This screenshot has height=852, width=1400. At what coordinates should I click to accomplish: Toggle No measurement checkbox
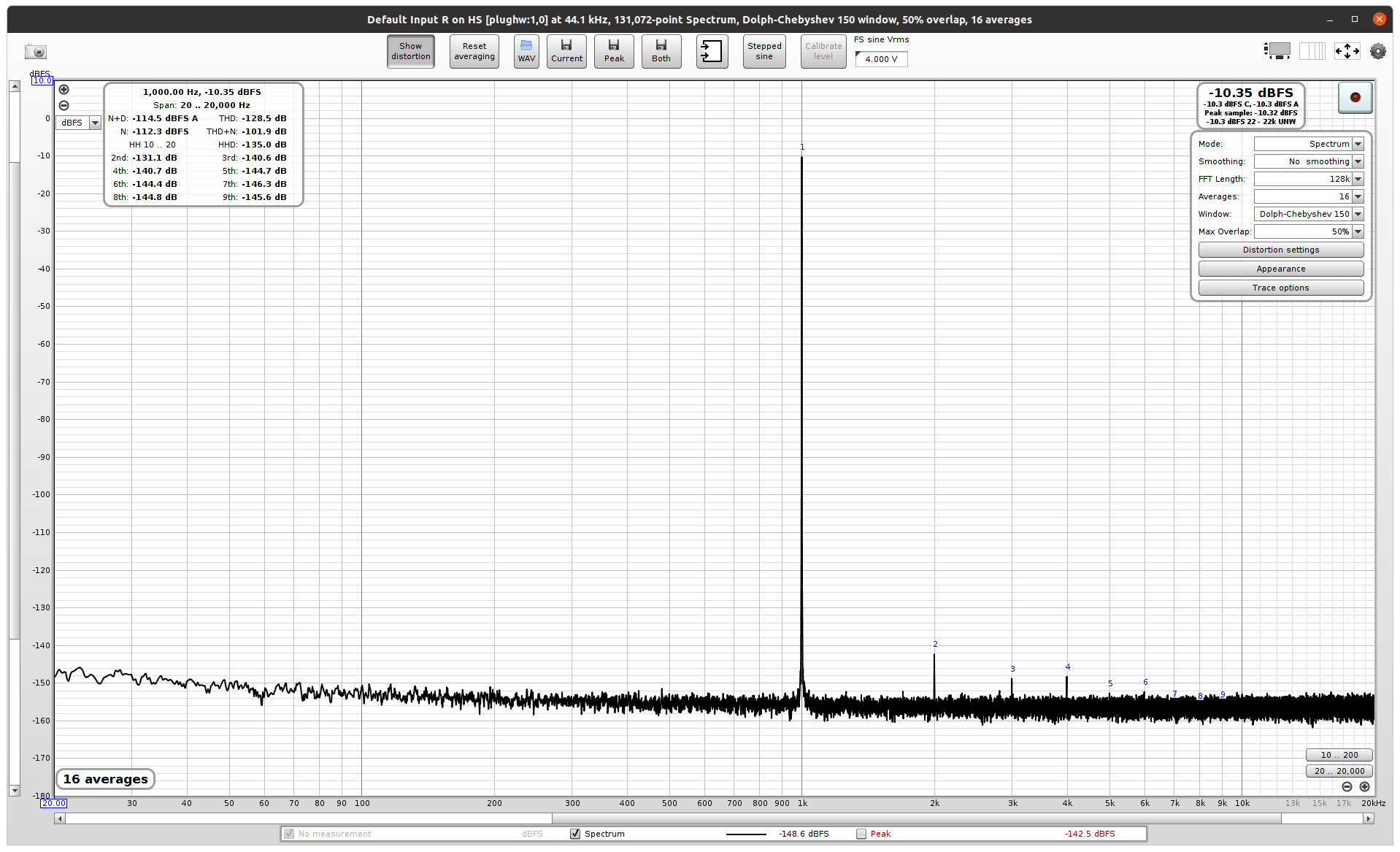point(289,834)
